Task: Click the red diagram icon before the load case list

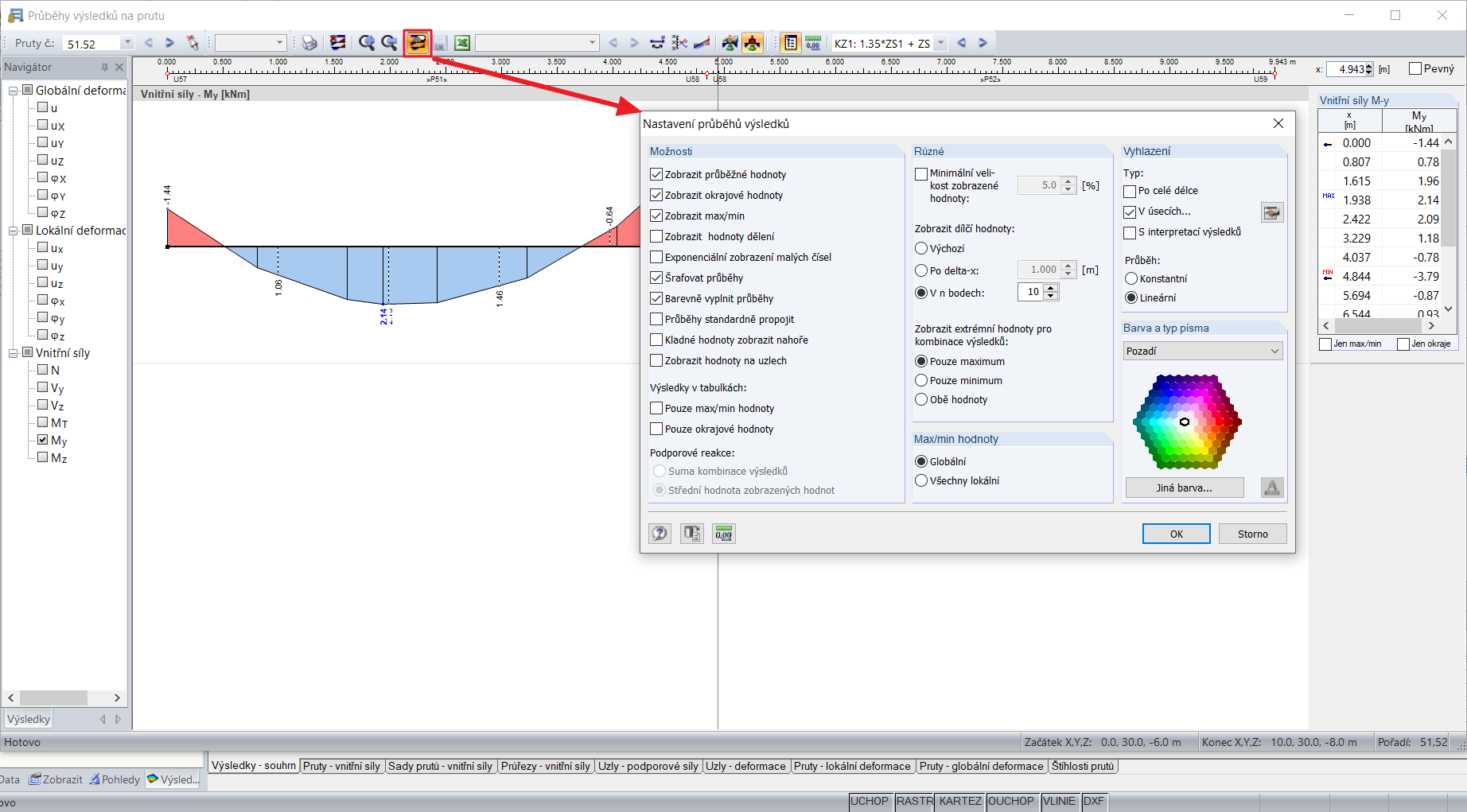Action: click(x=753, y=43)
